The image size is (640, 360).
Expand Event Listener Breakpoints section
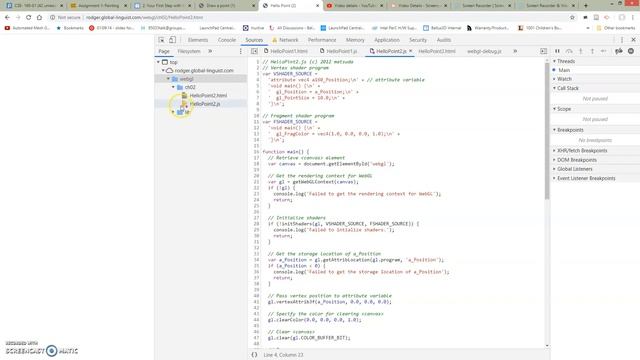click(586, 178)
